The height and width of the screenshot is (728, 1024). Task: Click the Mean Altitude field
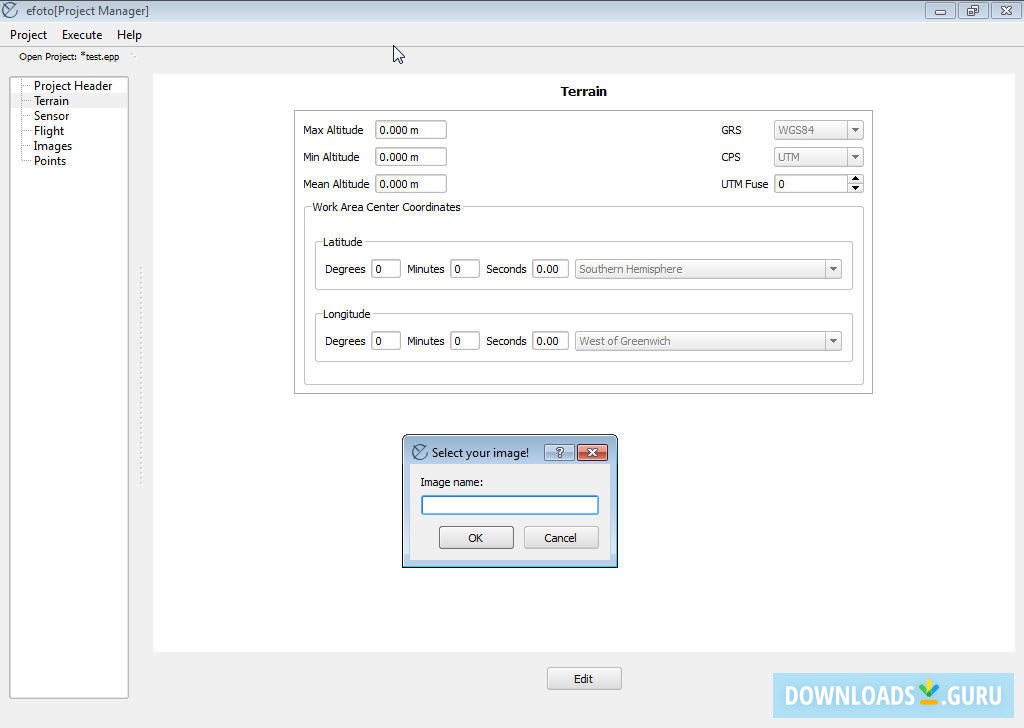tap(410, 184)
